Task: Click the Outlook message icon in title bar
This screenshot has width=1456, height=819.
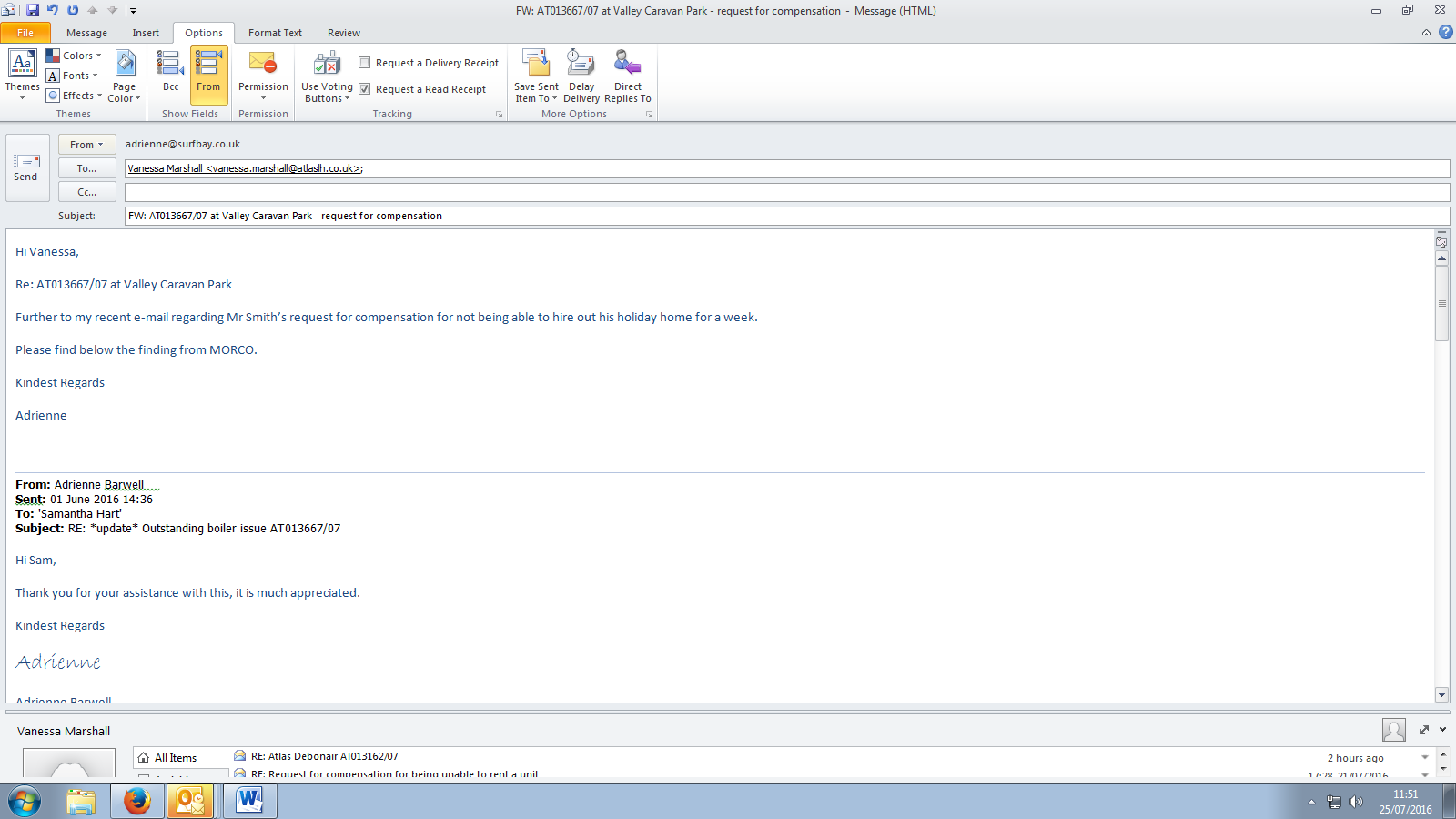Action: click(x=8, y=10)
